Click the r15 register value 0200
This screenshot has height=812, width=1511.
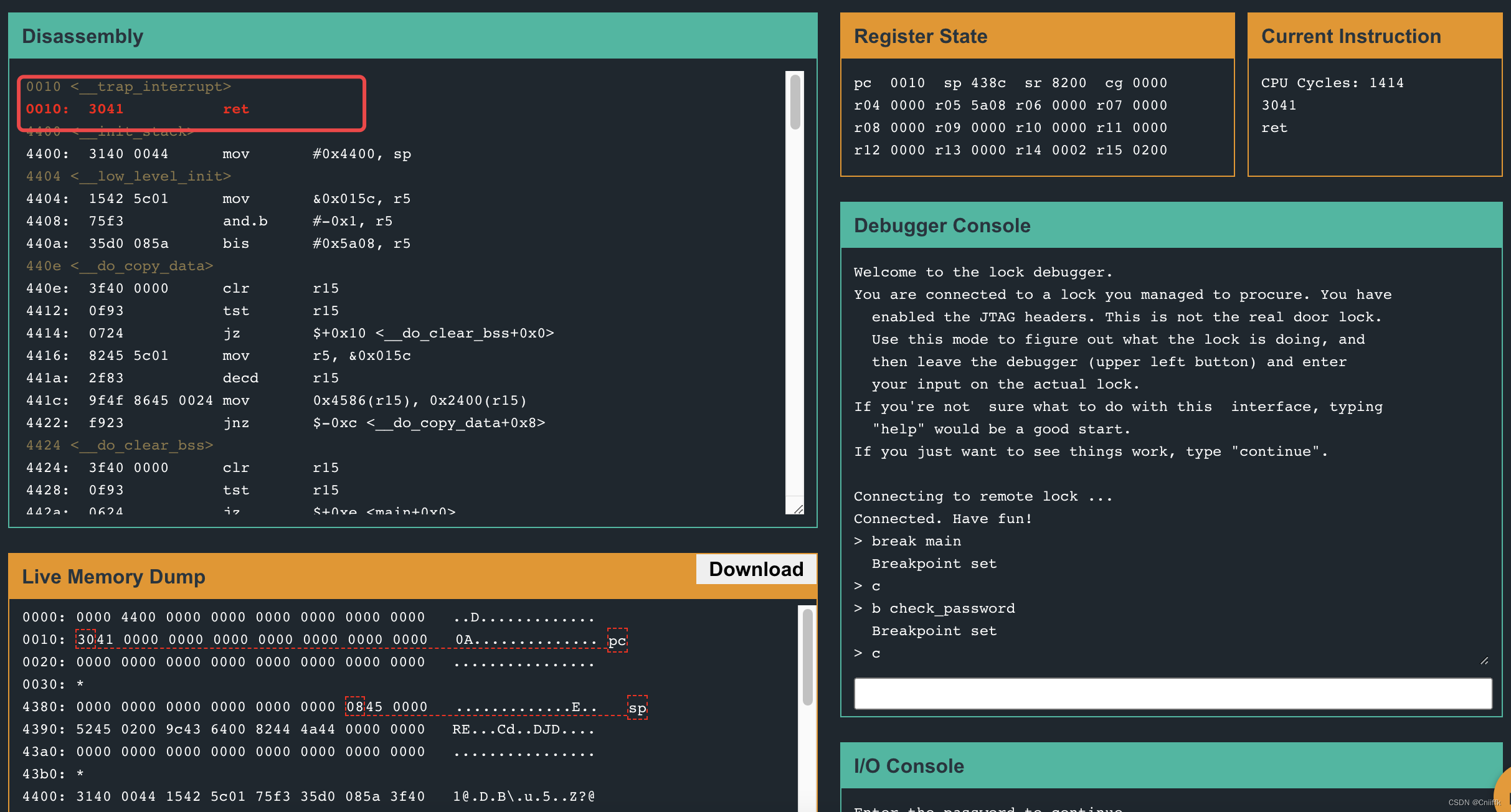[1150, 150]
